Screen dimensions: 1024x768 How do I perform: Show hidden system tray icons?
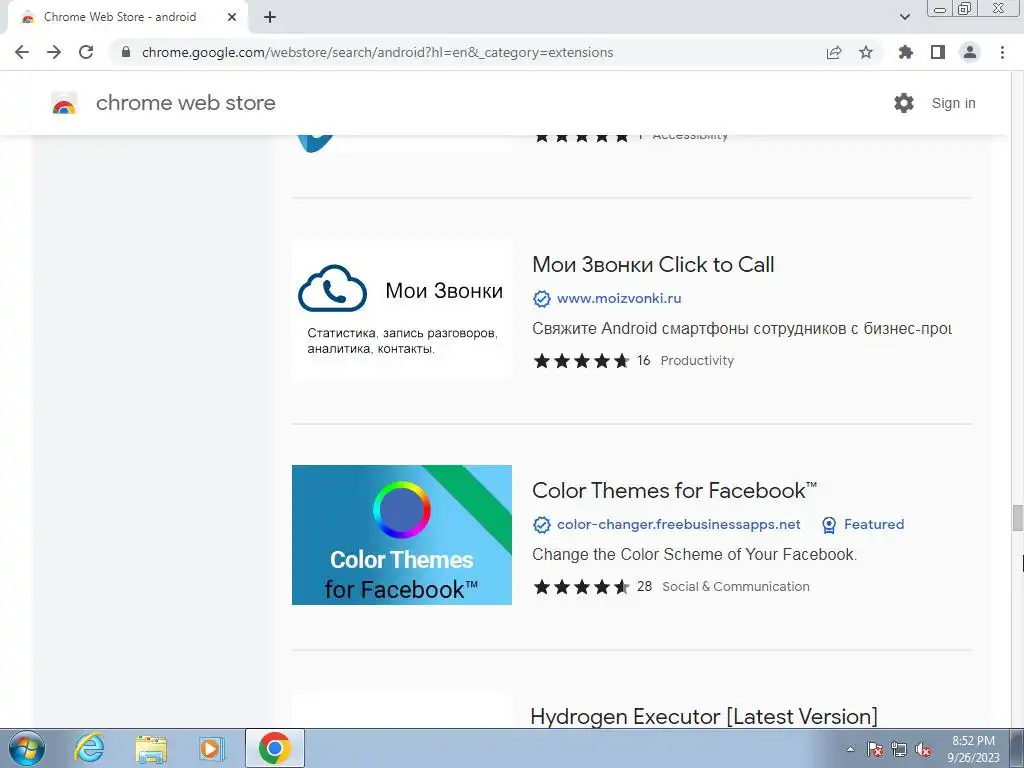click(850, 749)
